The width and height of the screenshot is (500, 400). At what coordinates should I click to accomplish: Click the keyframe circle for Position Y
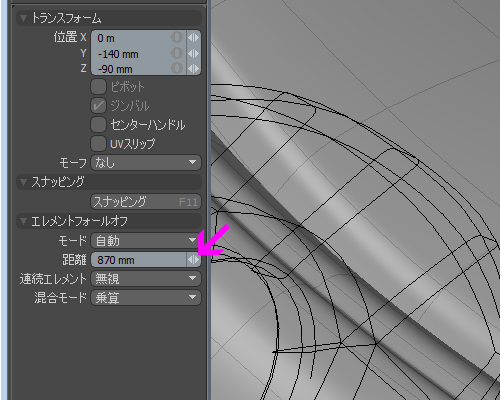[177, 53]
